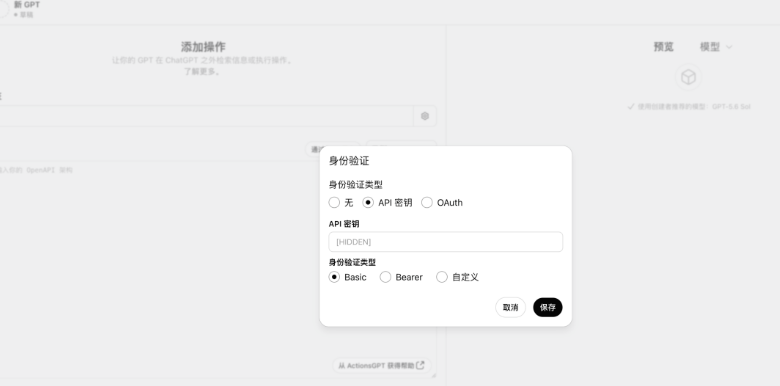Click the cube icon in the preview pane
Screen dimensions: 780x386
pos(688,77)
